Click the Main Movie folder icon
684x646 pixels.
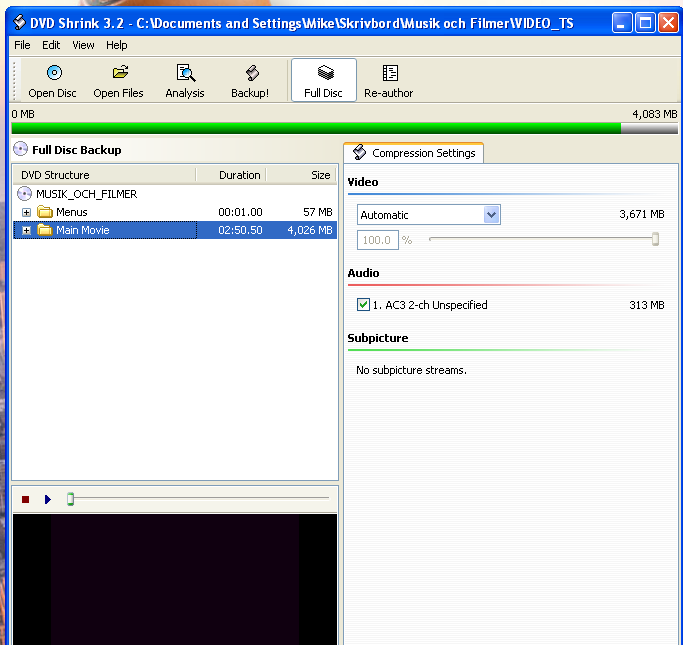pos(45,230)
